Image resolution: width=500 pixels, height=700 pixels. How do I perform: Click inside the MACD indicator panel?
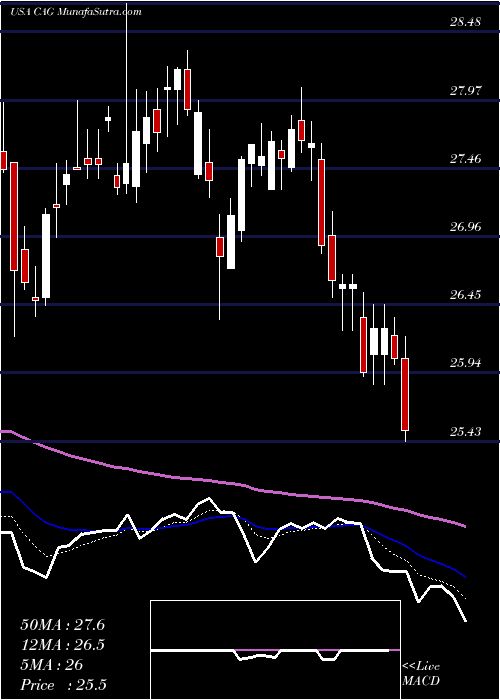coord(275,650)
